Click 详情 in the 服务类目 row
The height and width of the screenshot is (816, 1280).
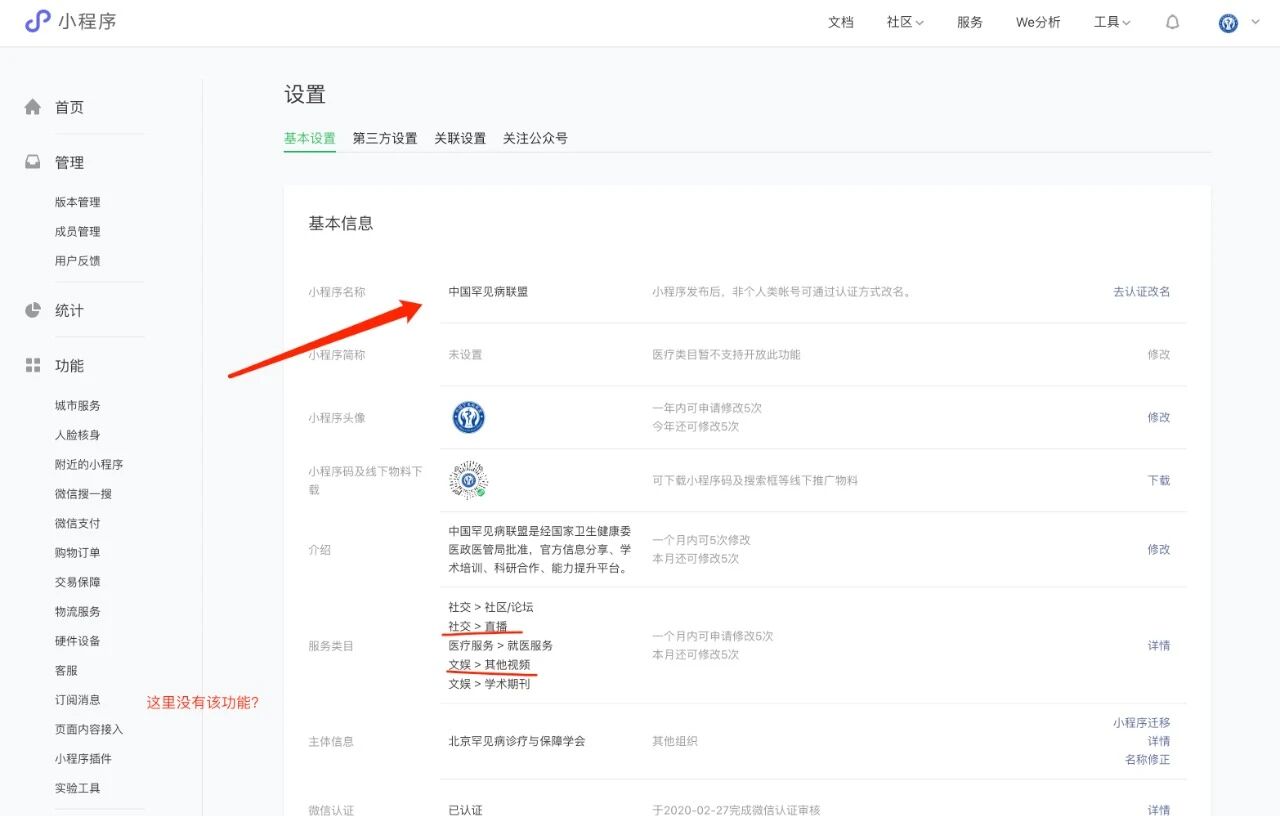[1159, 645]
